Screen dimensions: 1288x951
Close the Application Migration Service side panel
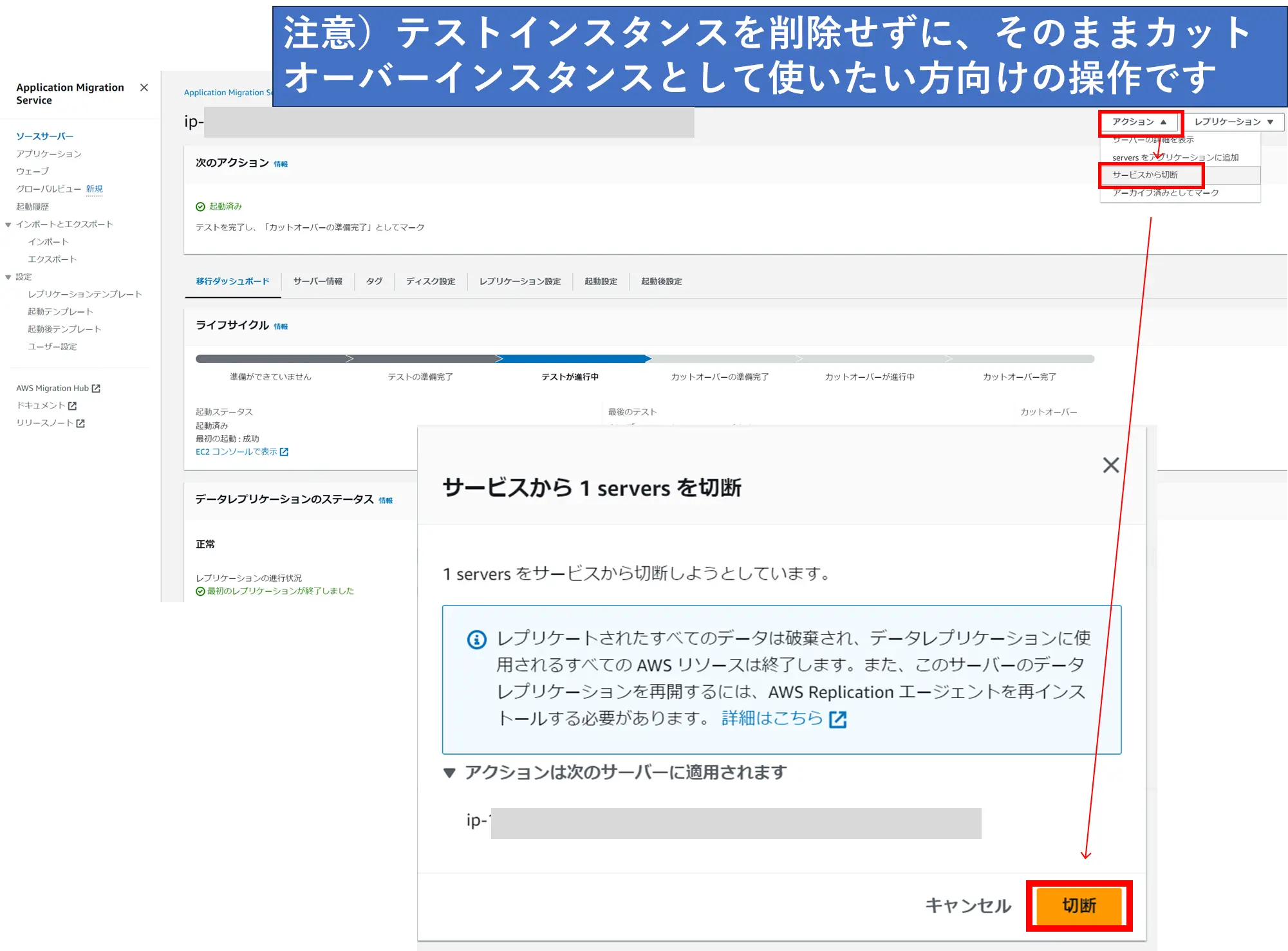pyautogui.click(x=144, y=88)
